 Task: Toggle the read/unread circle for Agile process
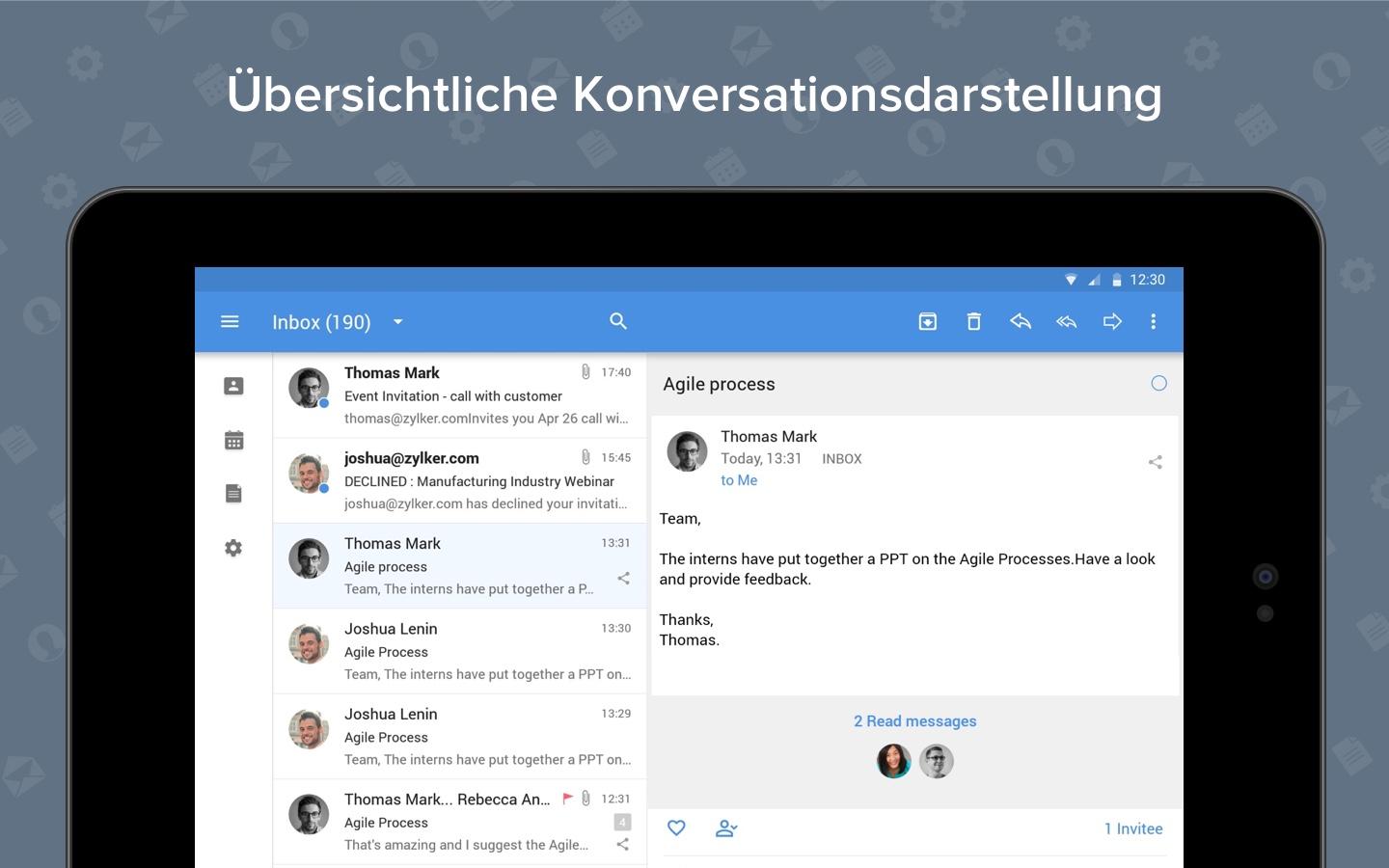point(1158,383)
